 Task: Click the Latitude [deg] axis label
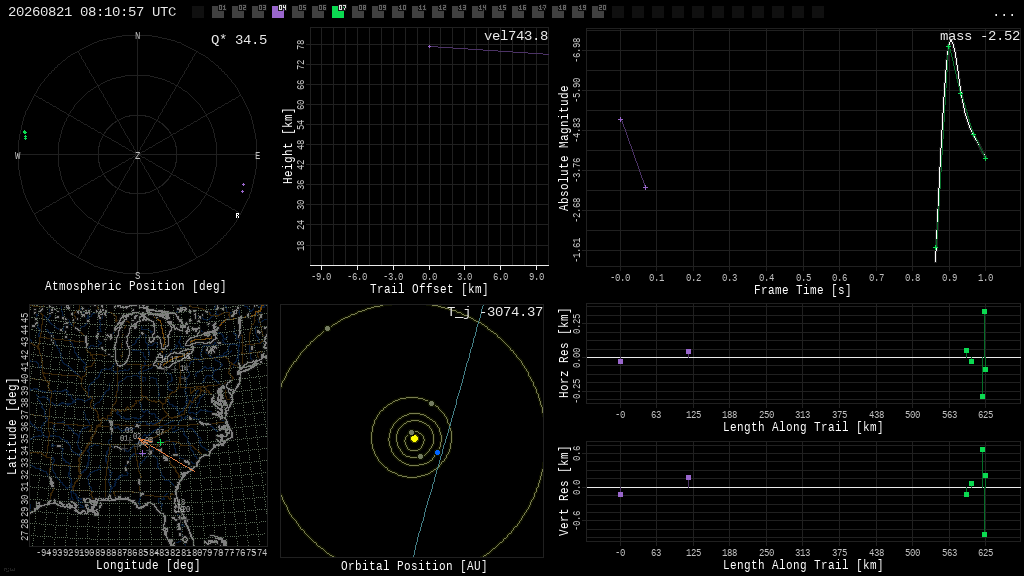click(x=11, y=426)
